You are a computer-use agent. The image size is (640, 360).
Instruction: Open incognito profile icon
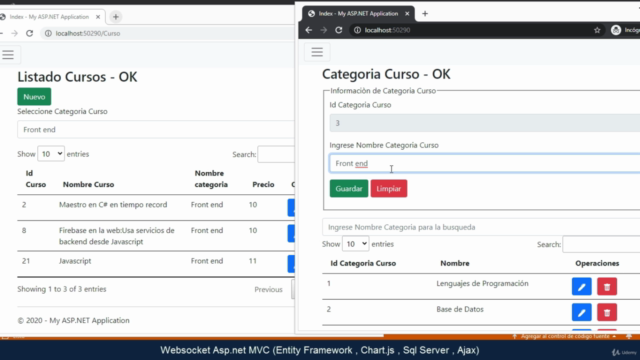(x=616, y=30)
